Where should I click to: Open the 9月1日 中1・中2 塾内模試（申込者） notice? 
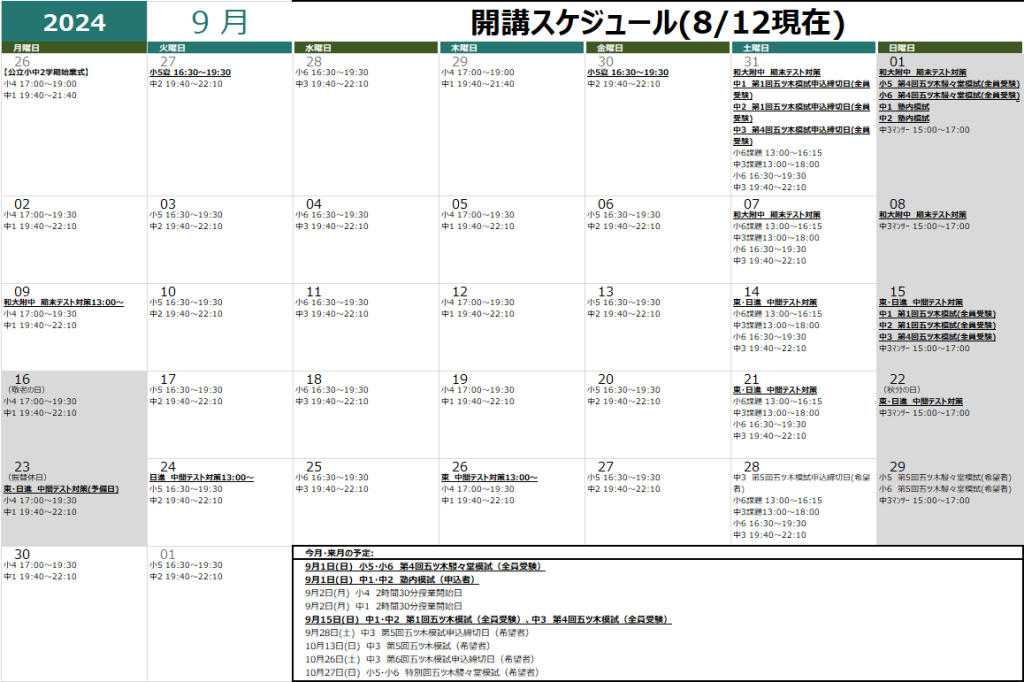(391, 579)
